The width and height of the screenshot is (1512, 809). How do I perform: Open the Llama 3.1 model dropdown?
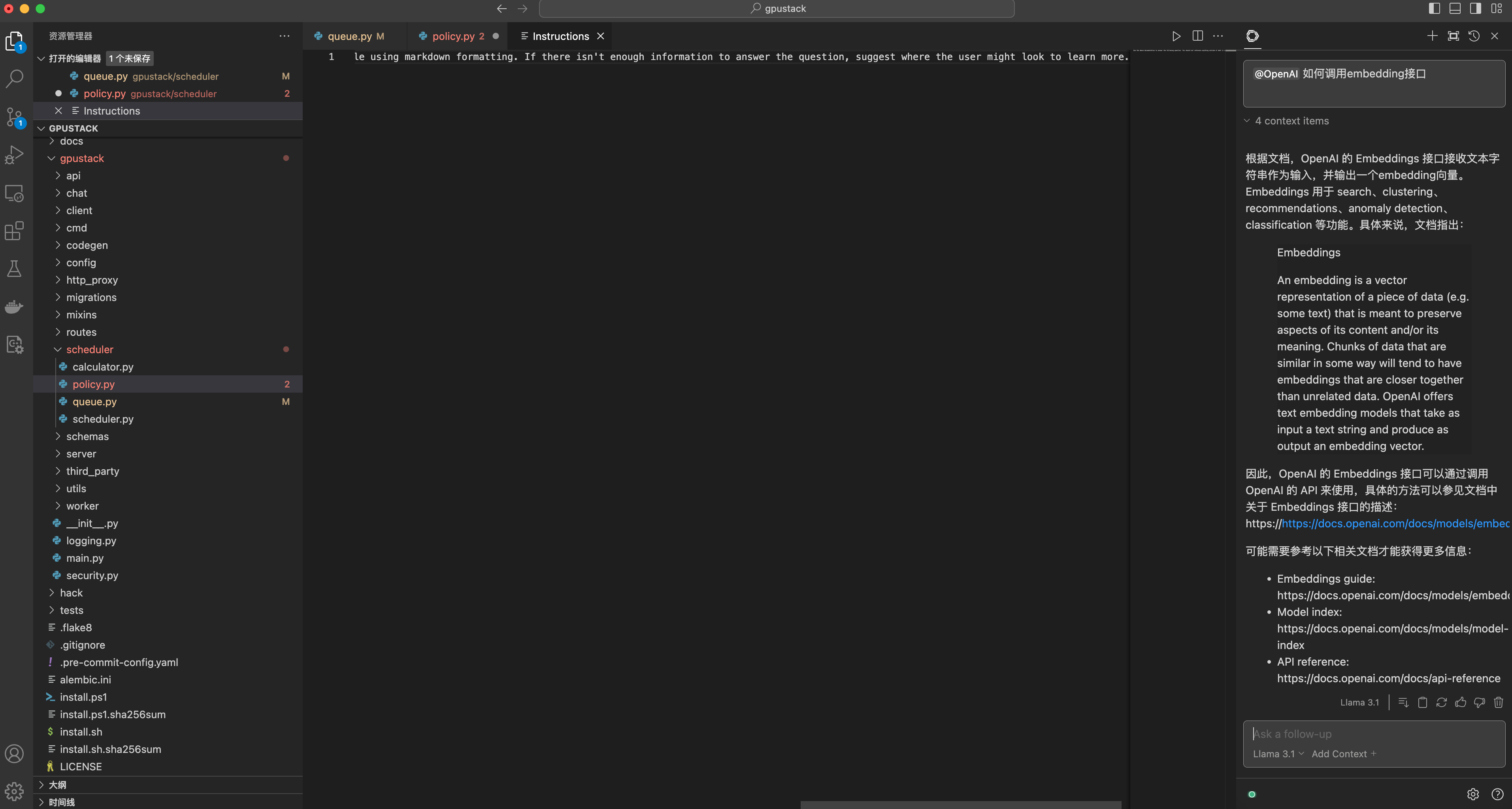coord(1278,754)
